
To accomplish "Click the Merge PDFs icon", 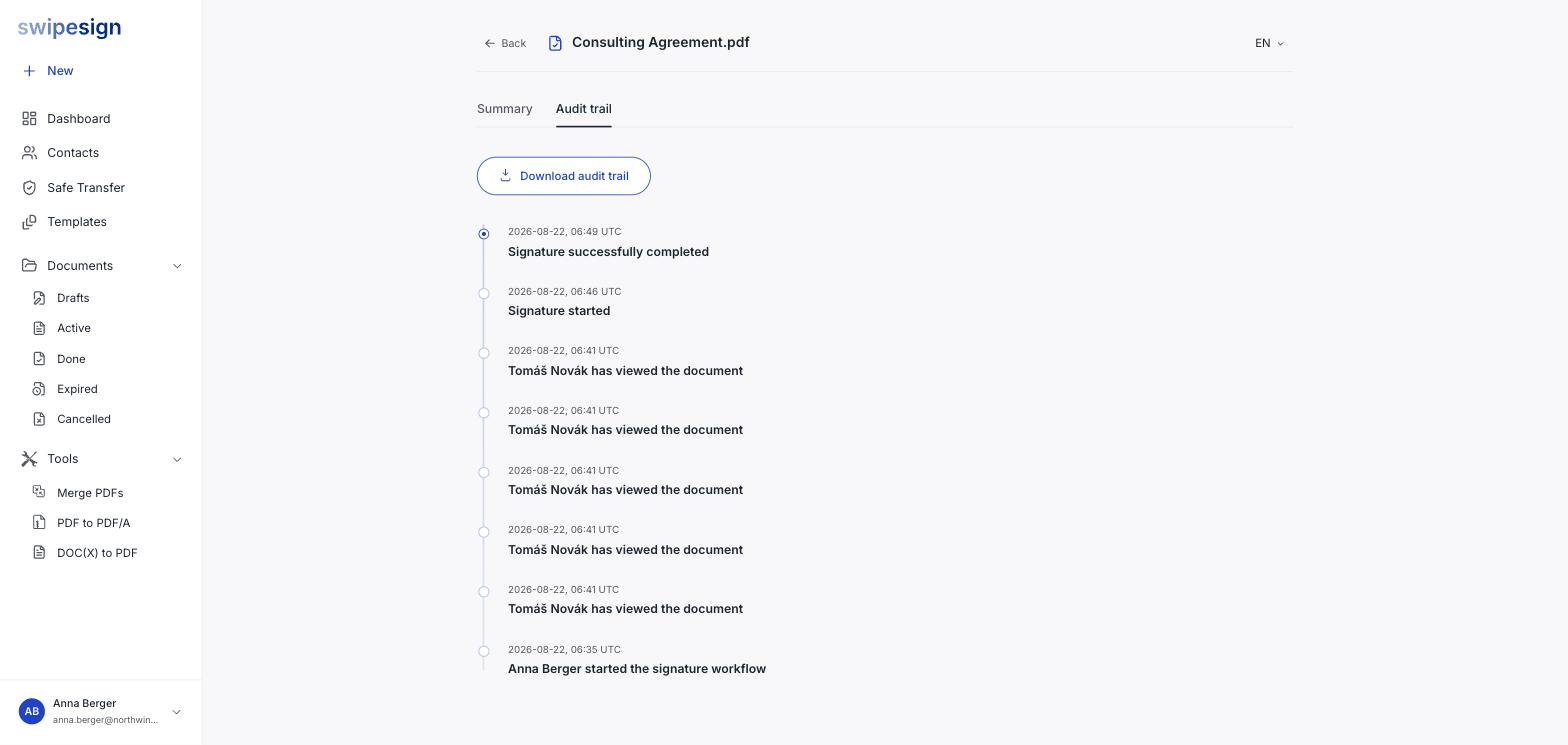I will pyautogui.click(x=39, y=493).
